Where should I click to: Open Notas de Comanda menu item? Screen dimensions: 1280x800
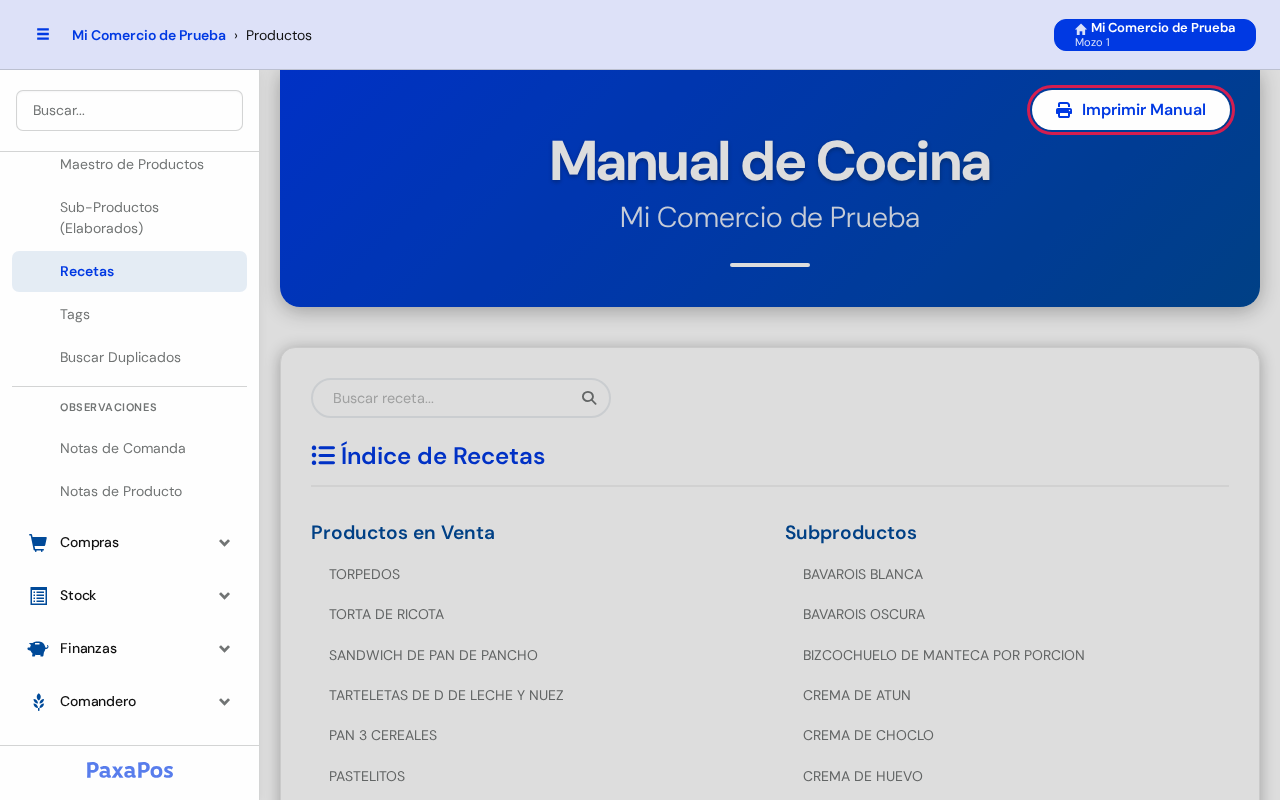[130, 448]
